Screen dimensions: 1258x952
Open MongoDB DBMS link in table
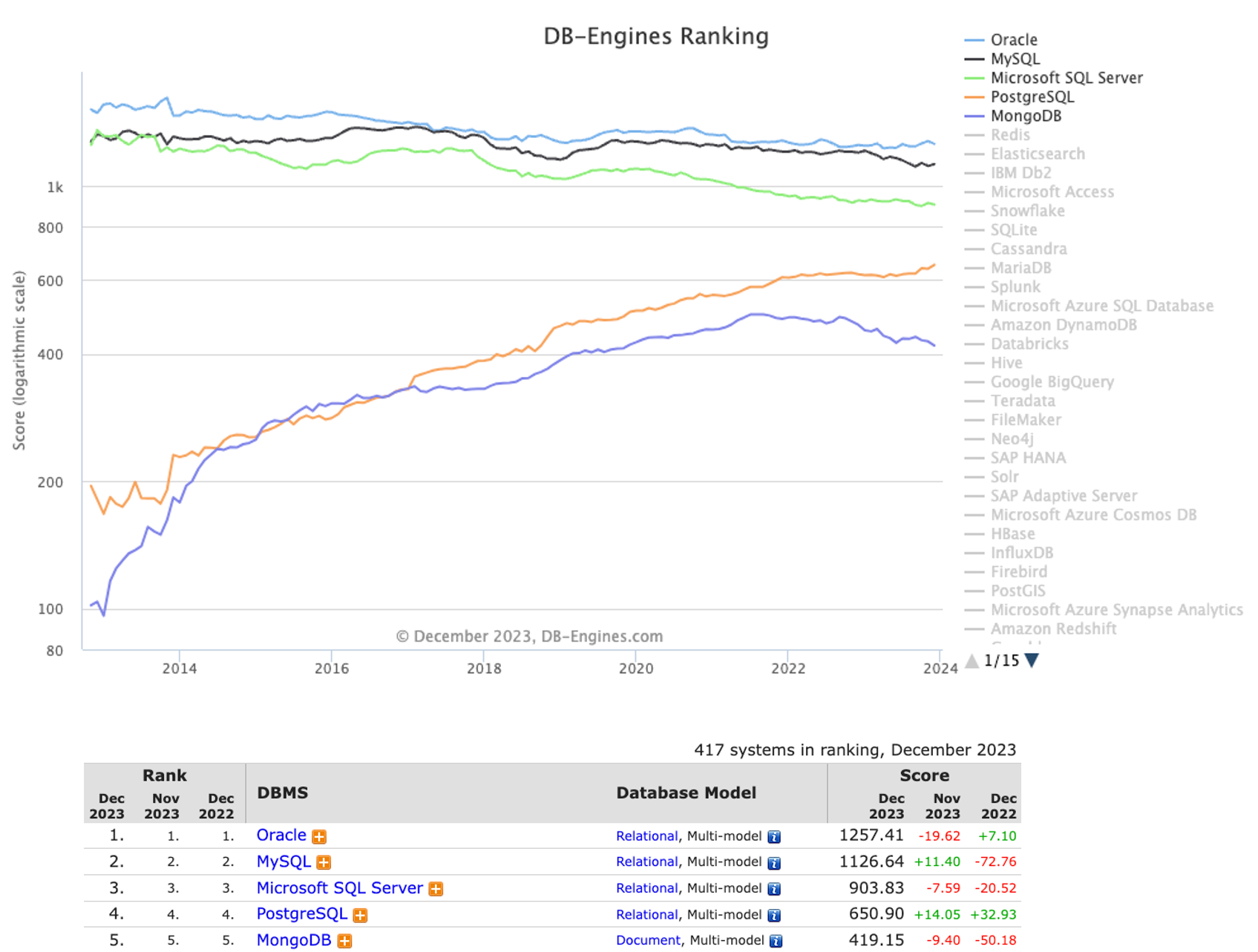pos(294,940)
